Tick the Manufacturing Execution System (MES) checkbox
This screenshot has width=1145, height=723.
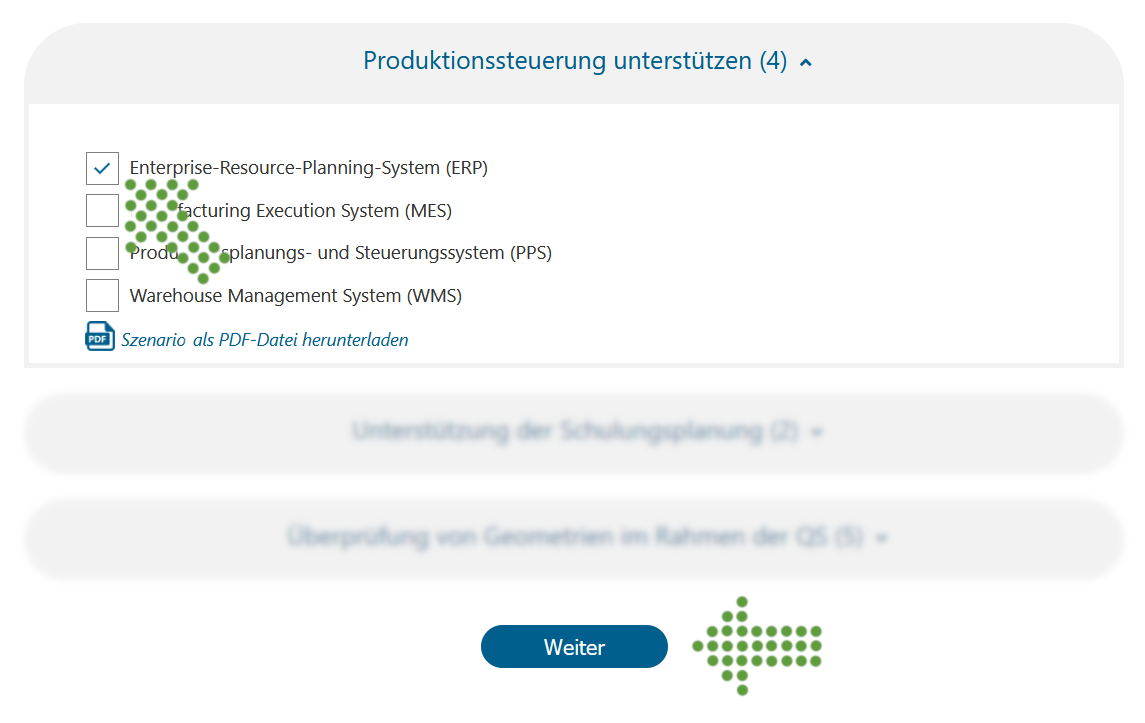pos(102,210)
